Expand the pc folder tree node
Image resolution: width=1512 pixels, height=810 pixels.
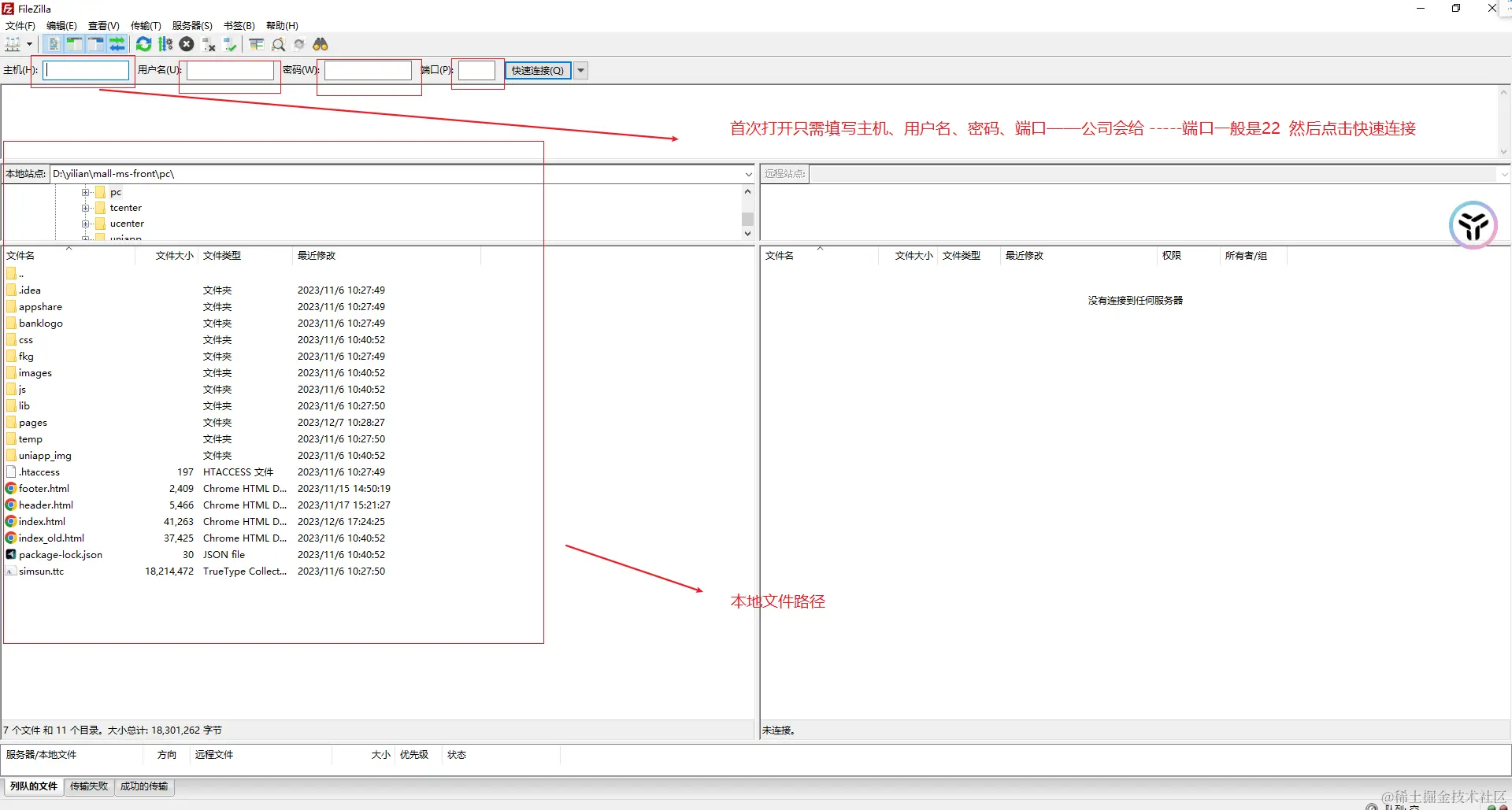pos(85,192)
